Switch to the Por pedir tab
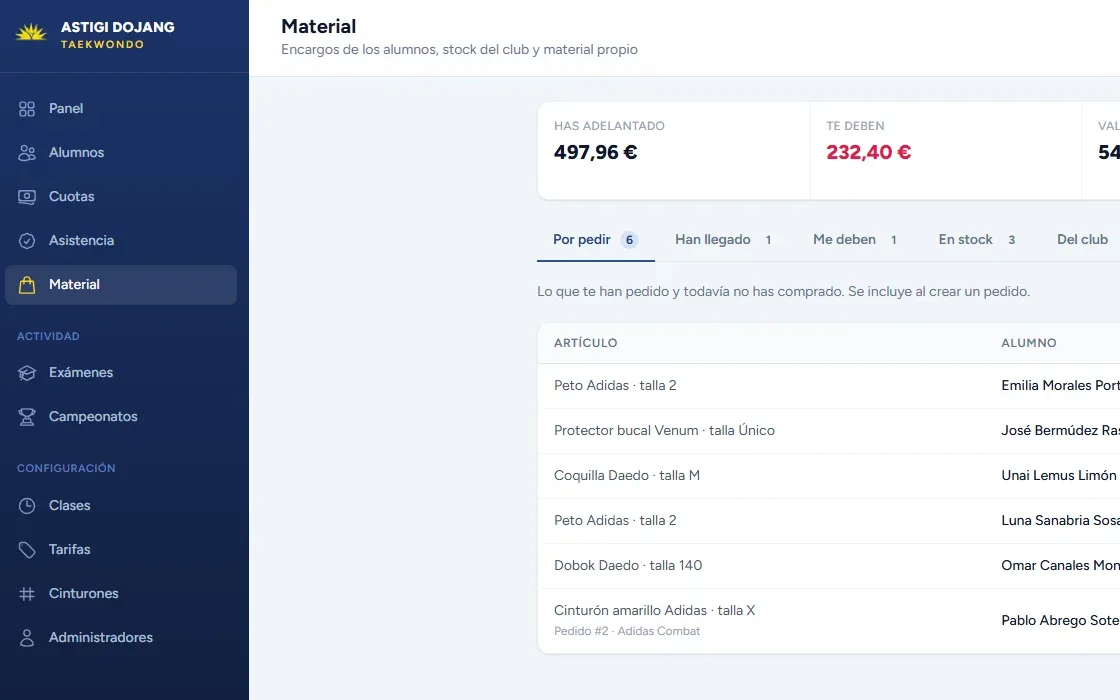This screenshot has width=1120, height=700. click(596, 240)
